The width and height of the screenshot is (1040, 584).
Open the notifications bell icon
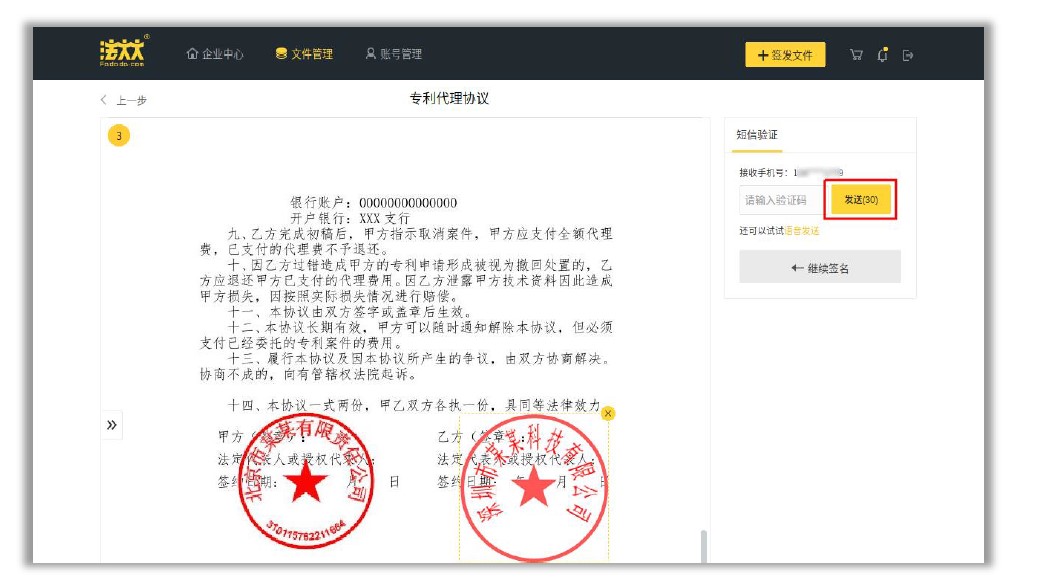883,55
